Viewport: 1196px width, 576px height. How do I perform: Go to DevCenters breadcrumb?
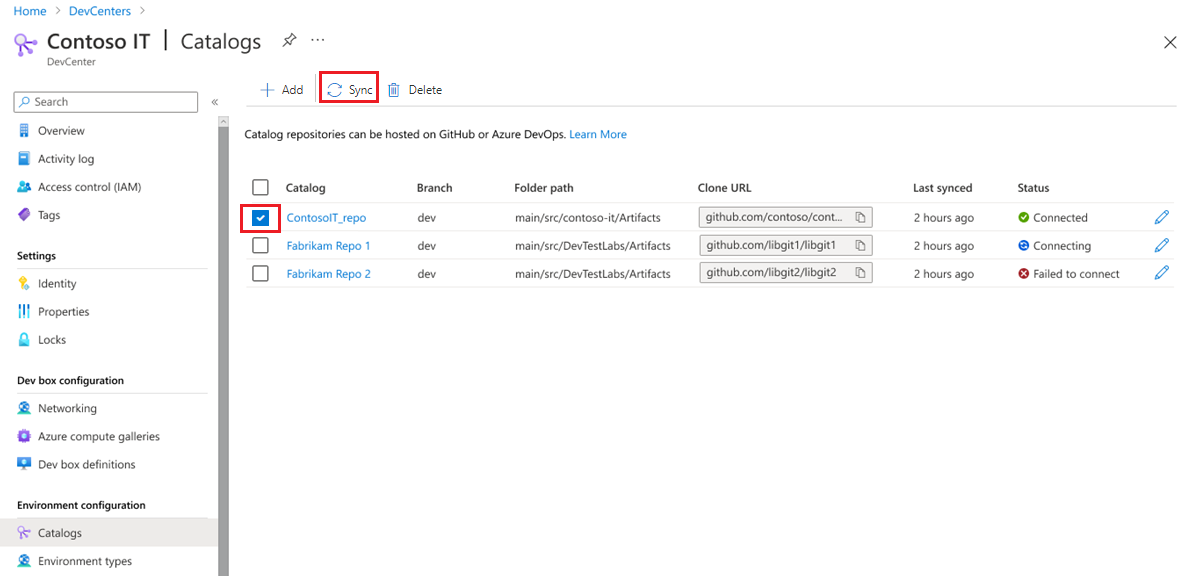[99, 11]
